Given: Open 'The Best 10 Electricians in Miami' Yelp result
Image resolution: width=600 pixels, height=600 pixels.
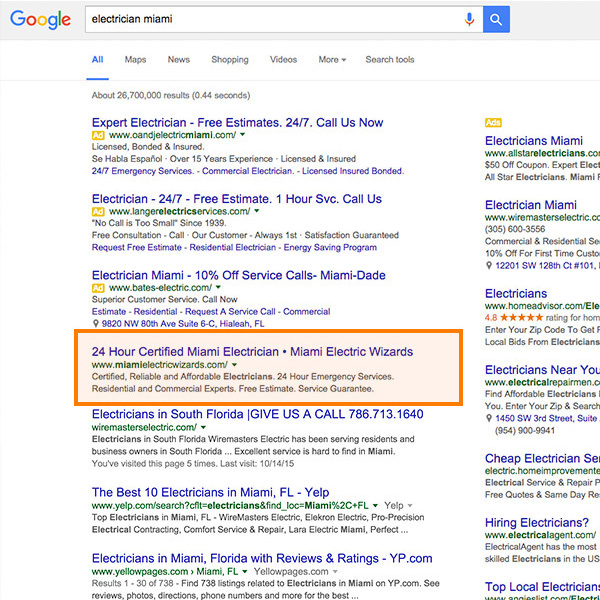Looking at the screenshot, I should click(x=210, y=492).
